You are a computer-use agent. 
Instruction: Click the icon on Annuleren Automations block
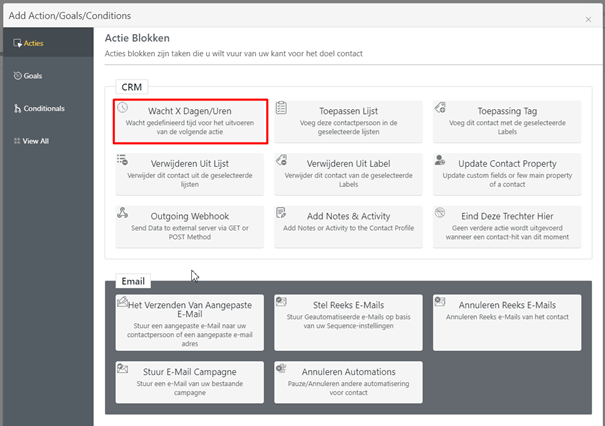tap(282, 369)
